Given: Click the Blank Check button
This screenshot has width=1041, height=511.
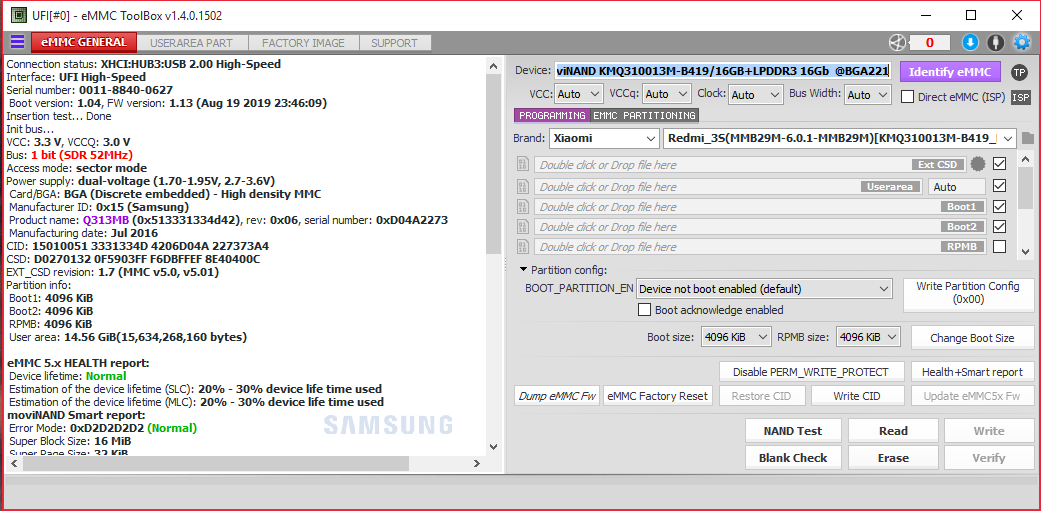Looking at the screenshot, I should click(793, 458).
